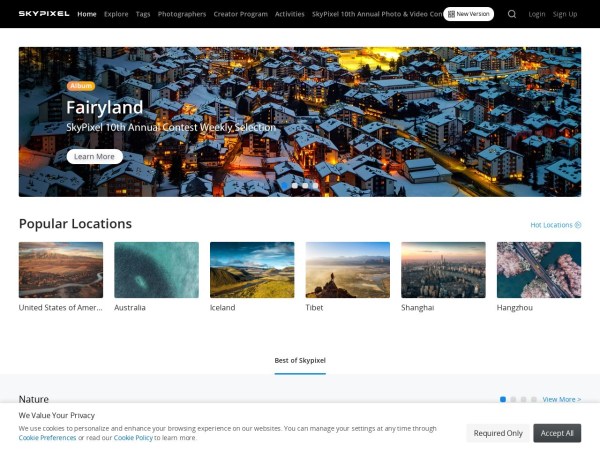
Task: Click the New Version button
Action: (469, 14)
